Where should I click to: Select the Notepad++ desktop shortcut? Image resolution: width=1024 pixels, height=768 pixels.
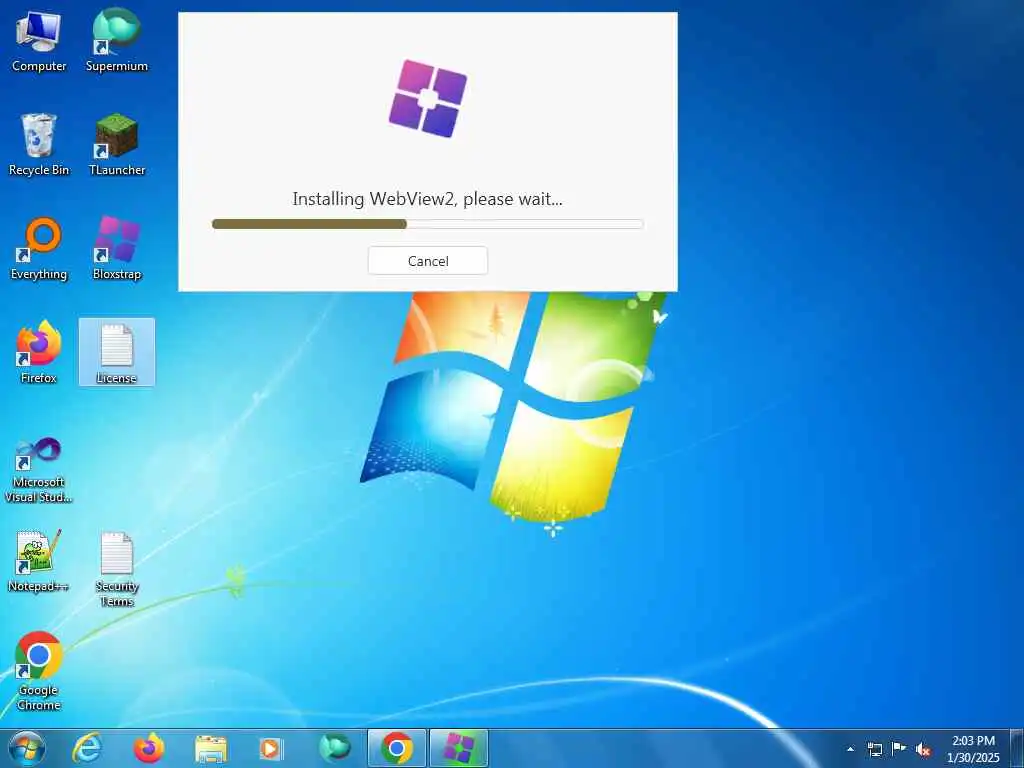(x=39, y=562)
